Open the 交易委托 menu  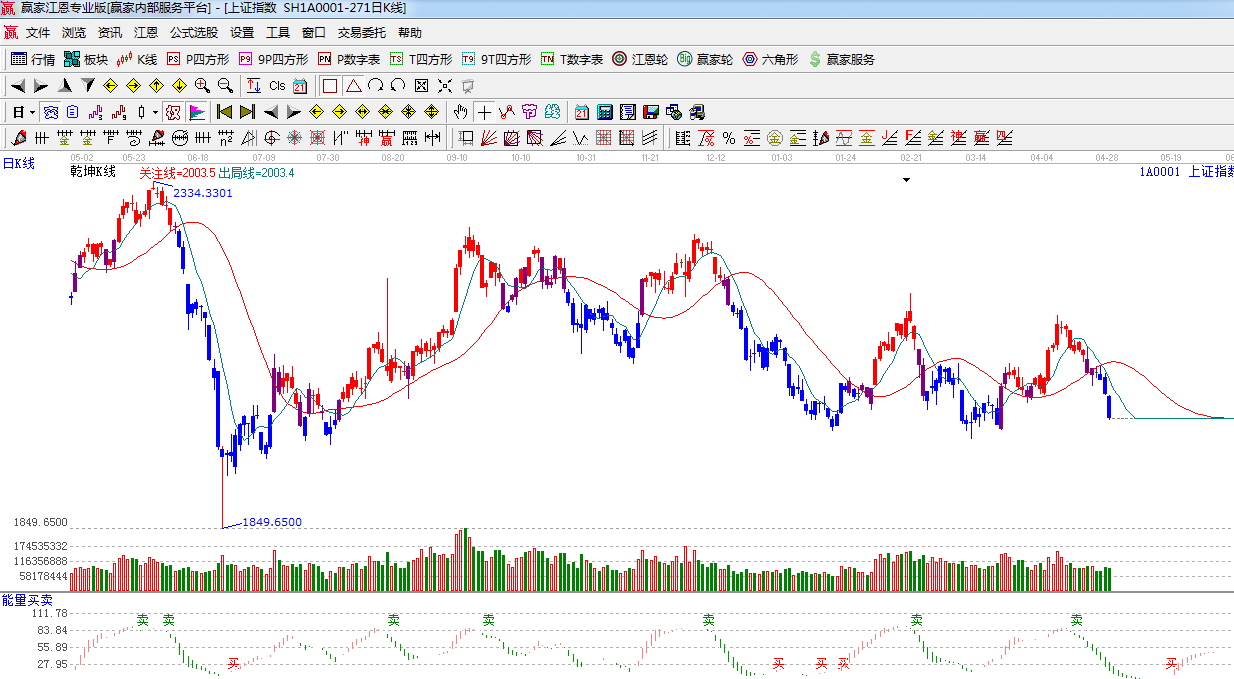click(362, 33)
